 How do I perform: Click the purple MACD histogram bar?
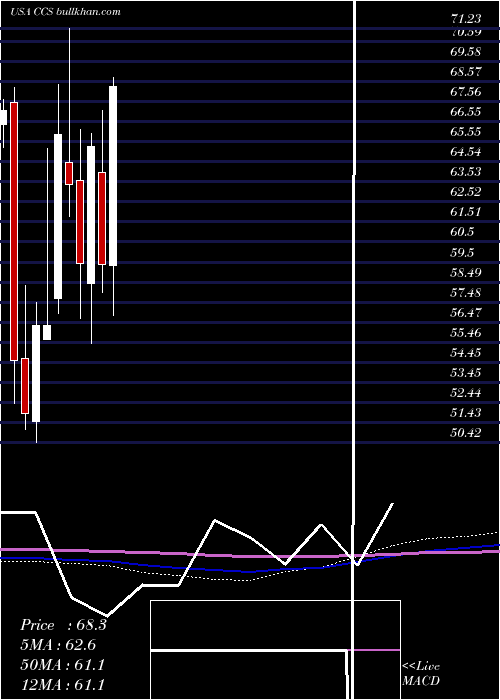point(374,650)
